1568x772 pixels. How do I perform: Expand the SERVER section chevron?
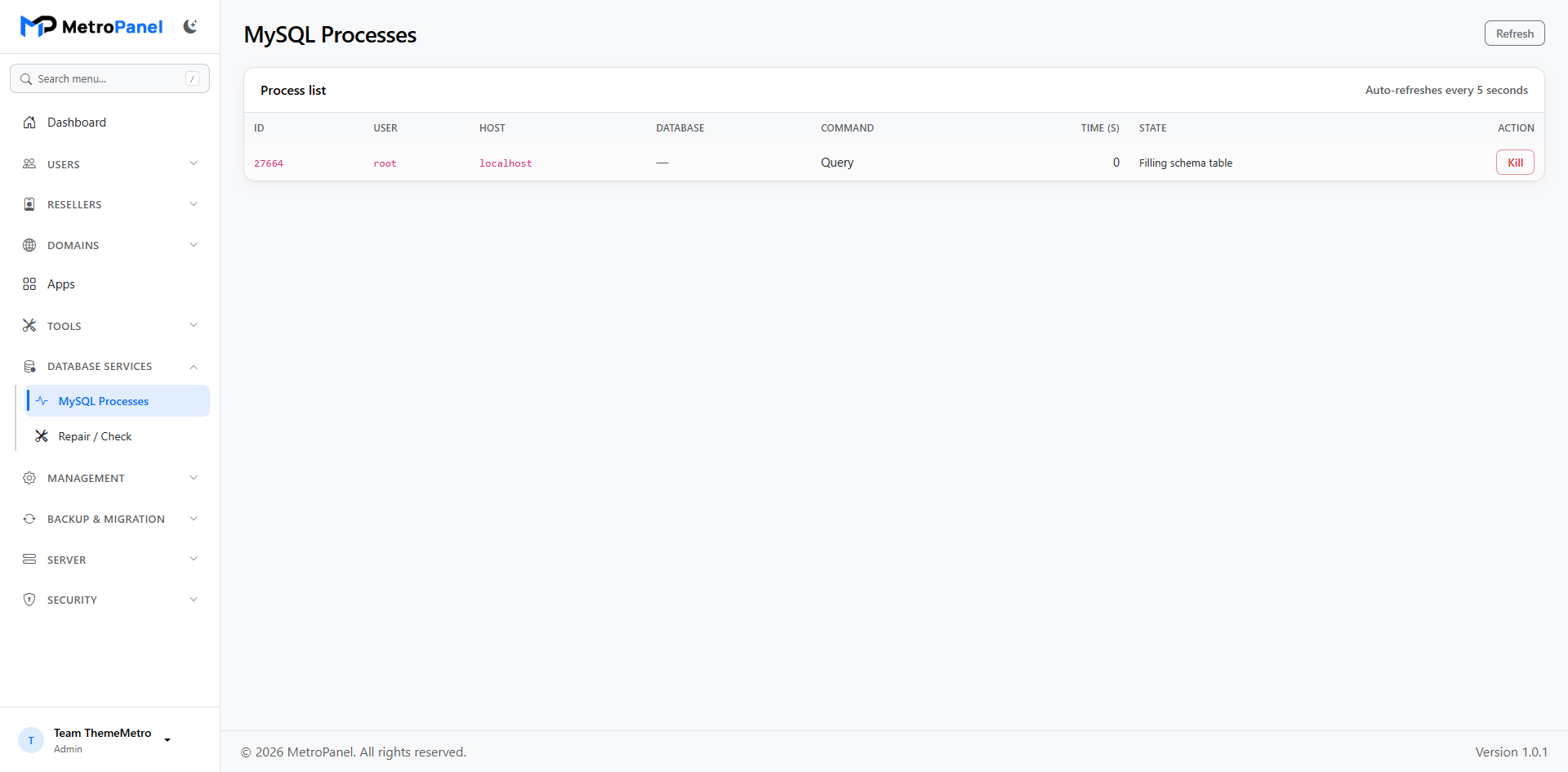point(194,559)
